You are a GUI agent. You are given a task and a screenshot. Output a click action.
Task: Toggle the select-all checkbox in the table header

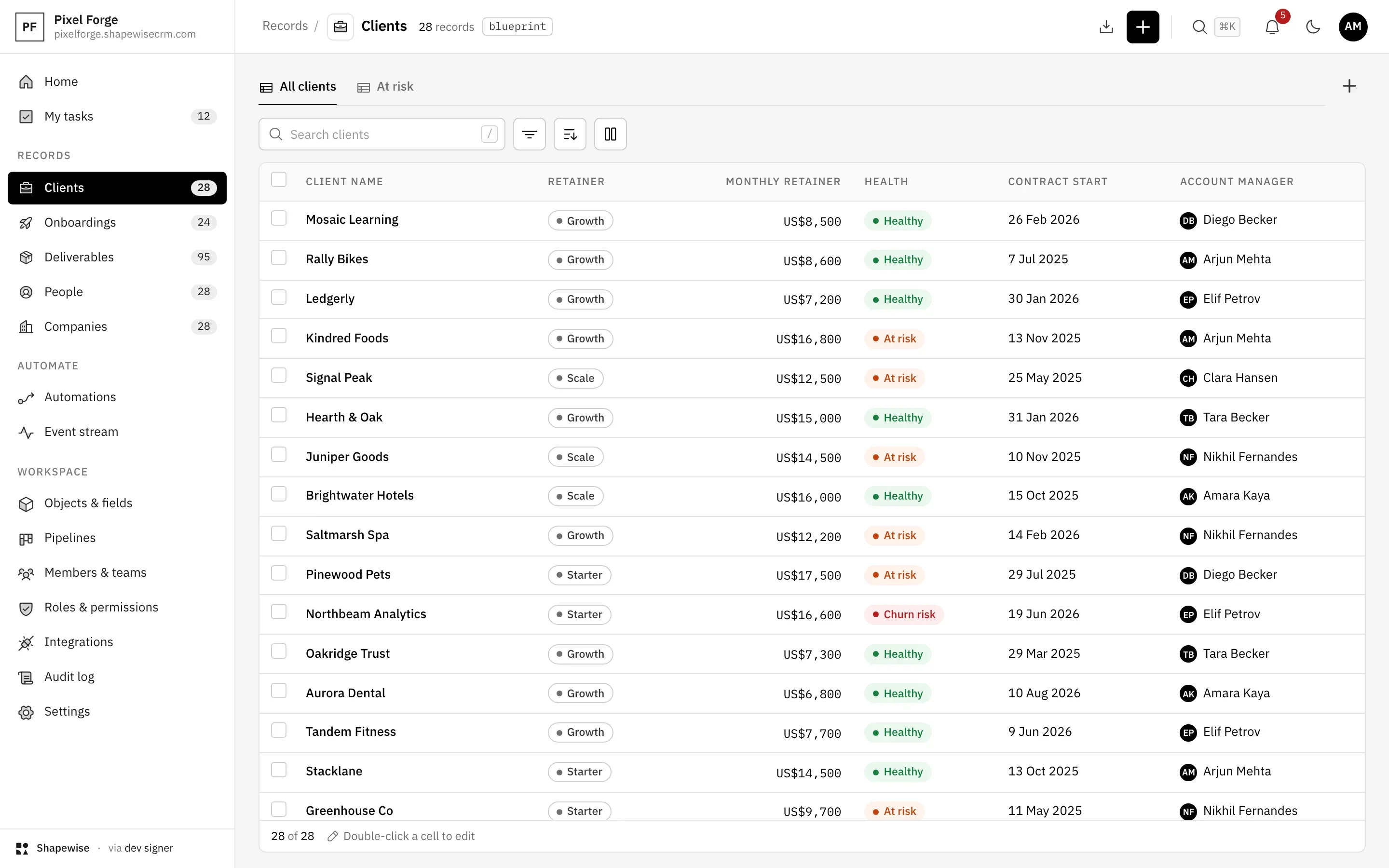coord(278,180)
